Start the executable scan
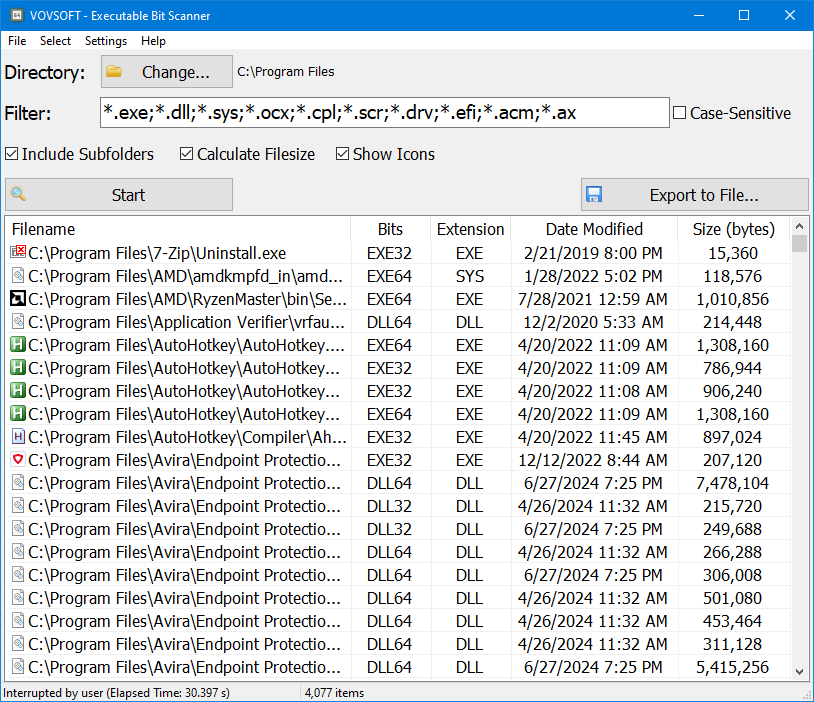This screenshot has width=814, height=702. (x=119, y=195)
